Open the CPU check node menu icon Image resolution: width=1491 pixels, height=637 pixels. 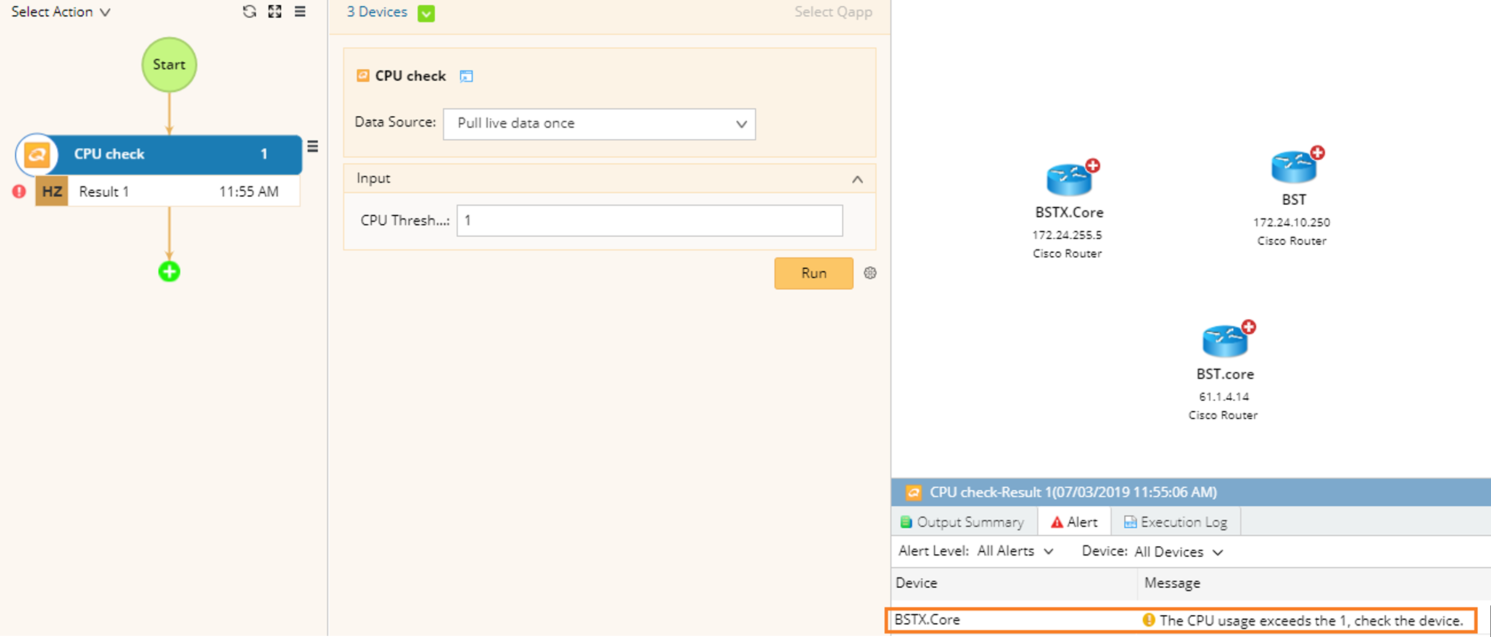coord(313,147)
